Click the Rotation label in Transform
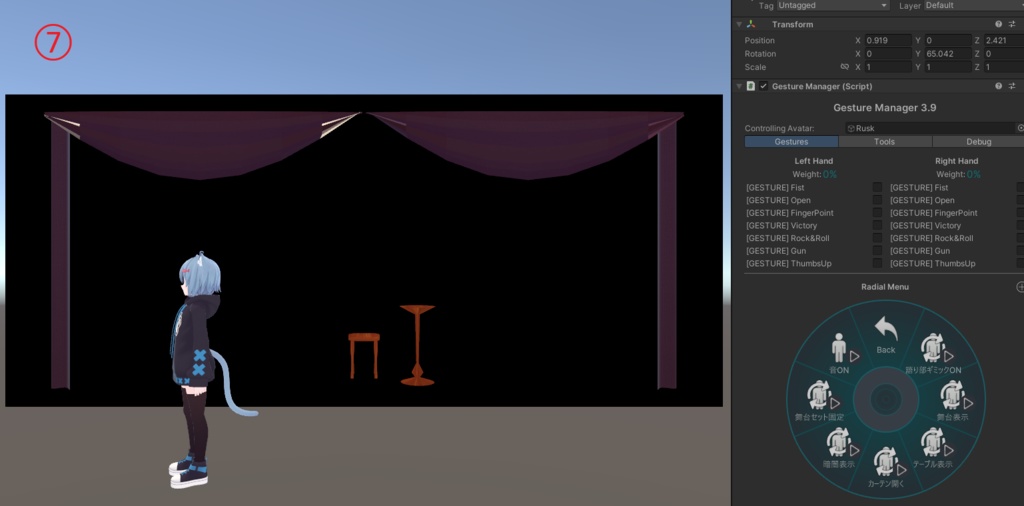This screenshot has width=1024, height=506. coord(760,54)
